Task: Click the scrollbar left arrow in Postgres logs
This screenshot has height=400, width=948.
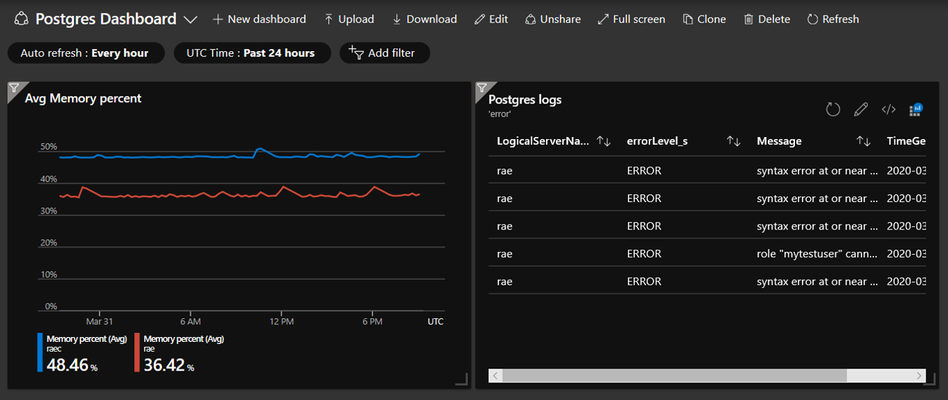Action: 494,376
